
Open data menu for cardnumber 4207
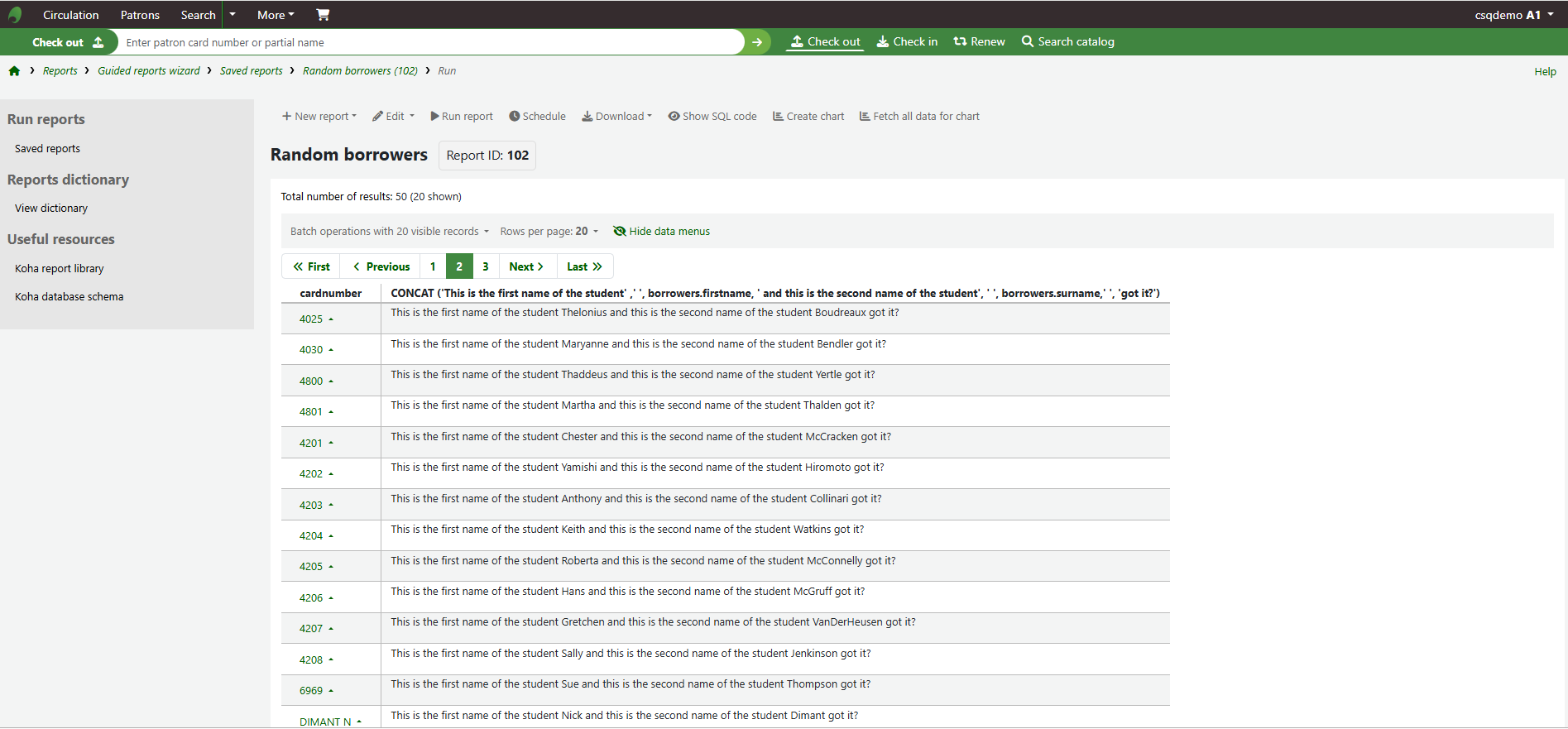point(316,629)
